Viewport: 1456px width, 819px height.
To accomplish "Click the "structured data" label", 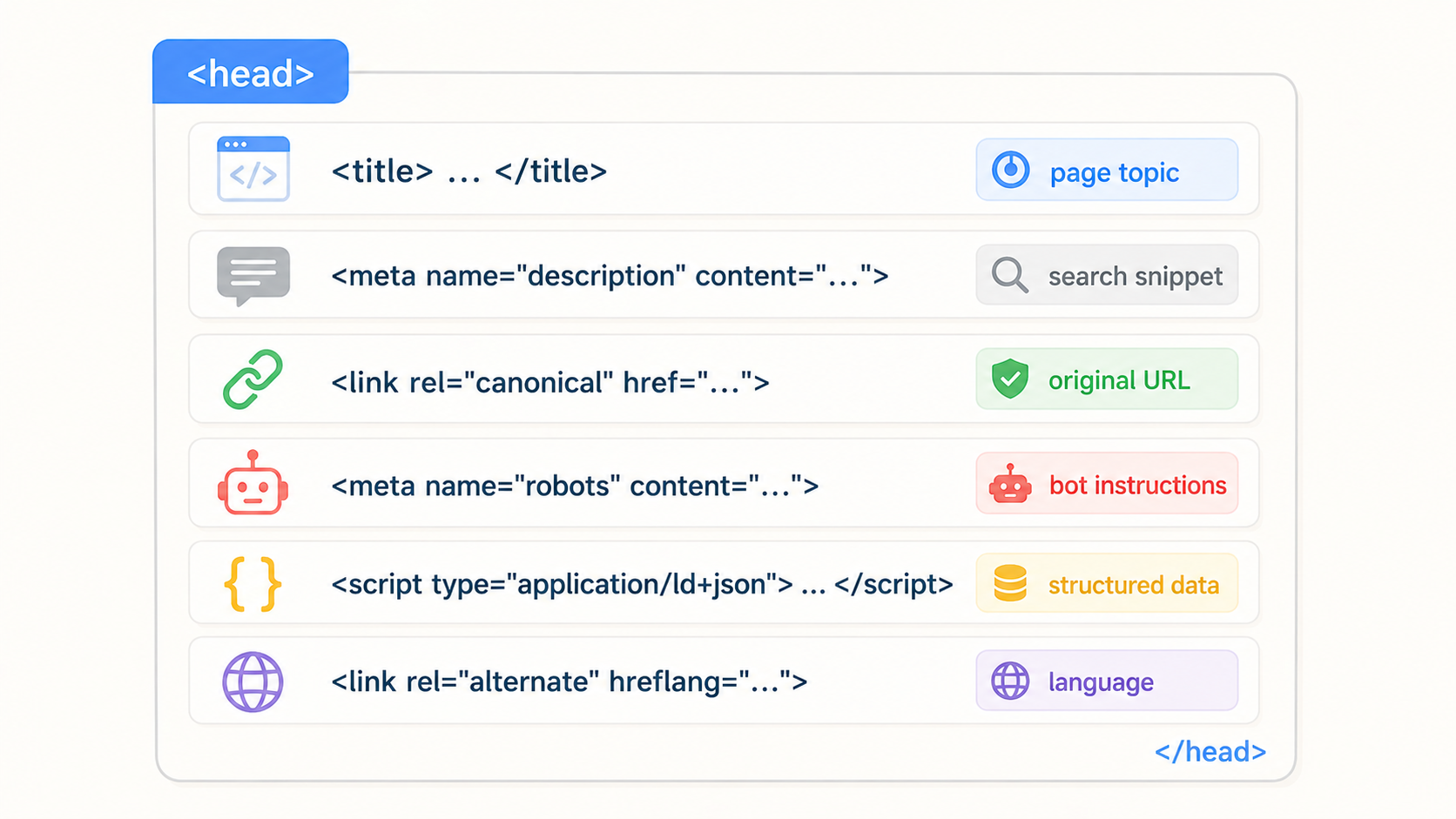I will (x=1134, y=585).
